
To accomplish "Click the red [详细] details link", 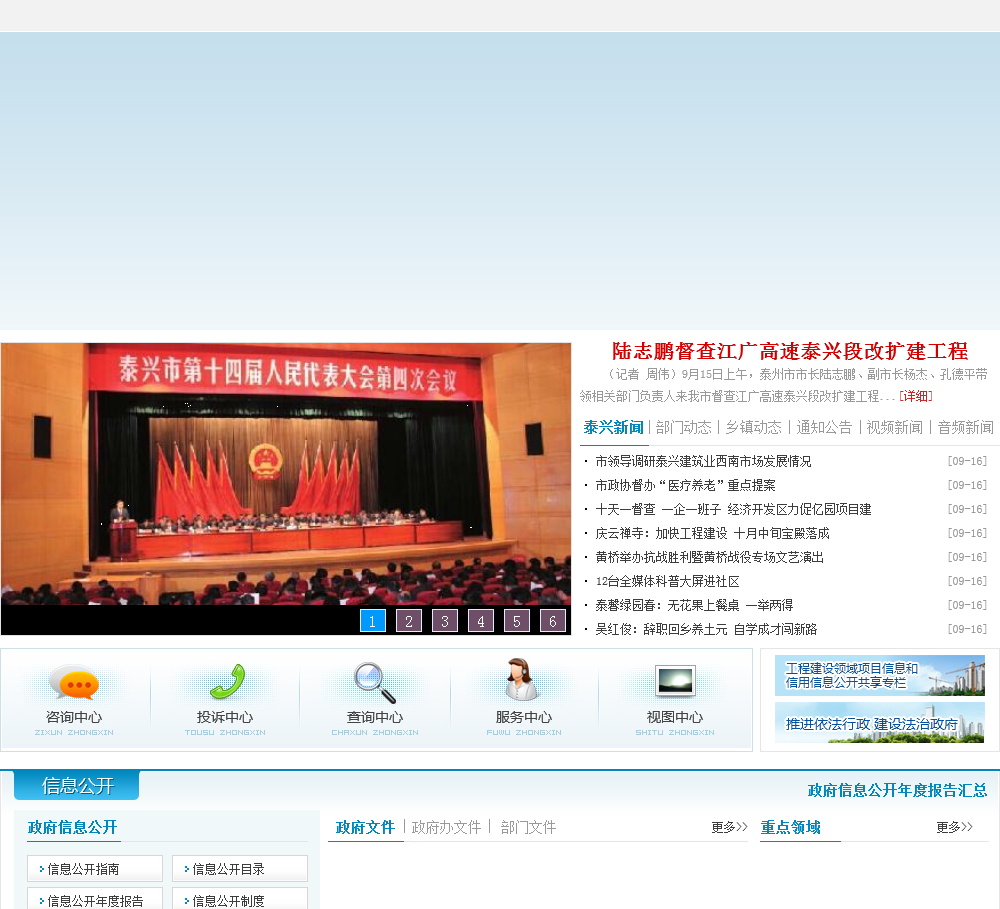I will pyautogui.click(x=916, y=396).
